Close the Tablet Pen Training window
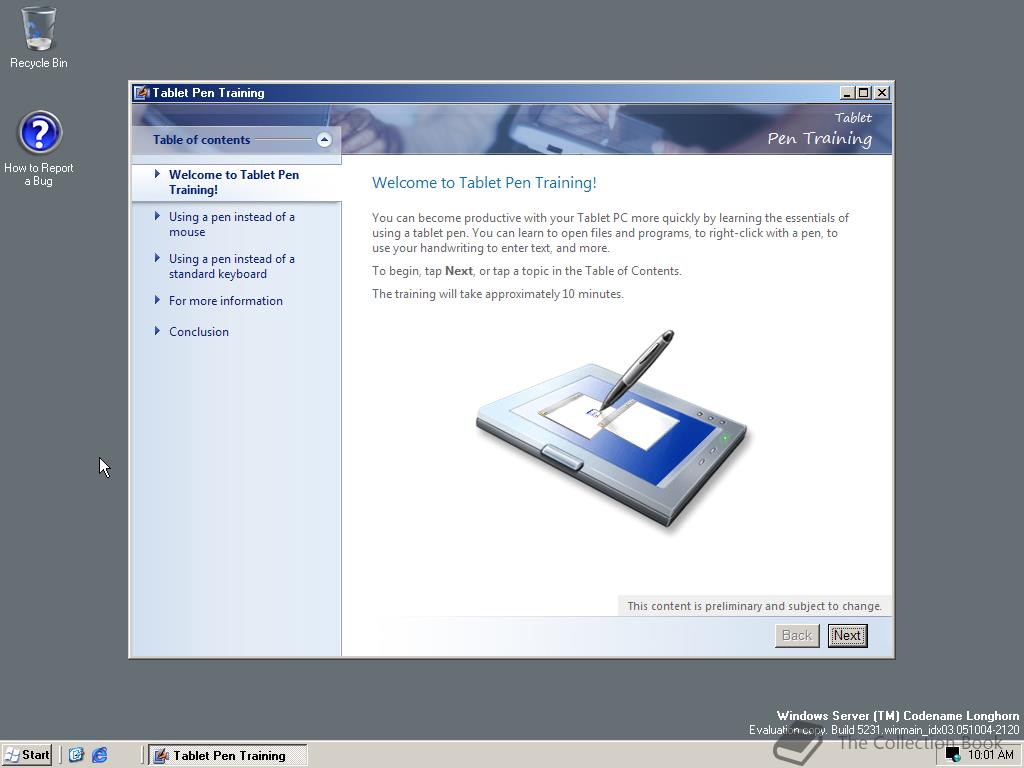The image size is (1024, 768). [882, 93]
